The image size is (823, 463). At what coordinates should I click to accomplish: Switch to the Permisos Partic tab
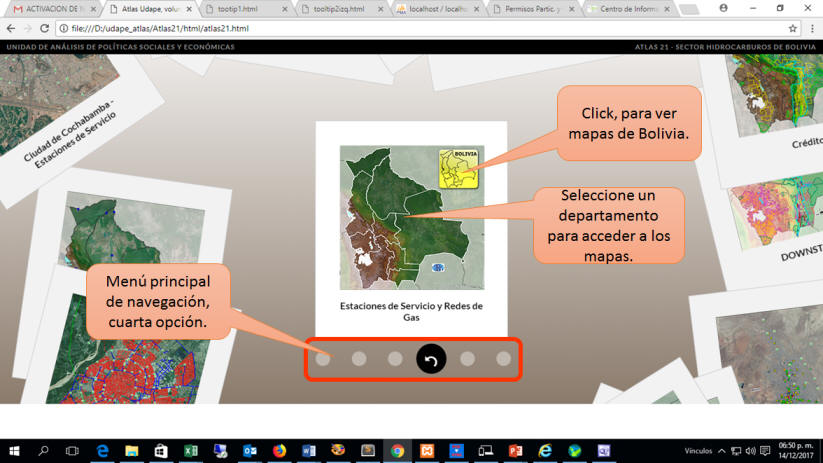pyautogui.click(x=534, y=9)
